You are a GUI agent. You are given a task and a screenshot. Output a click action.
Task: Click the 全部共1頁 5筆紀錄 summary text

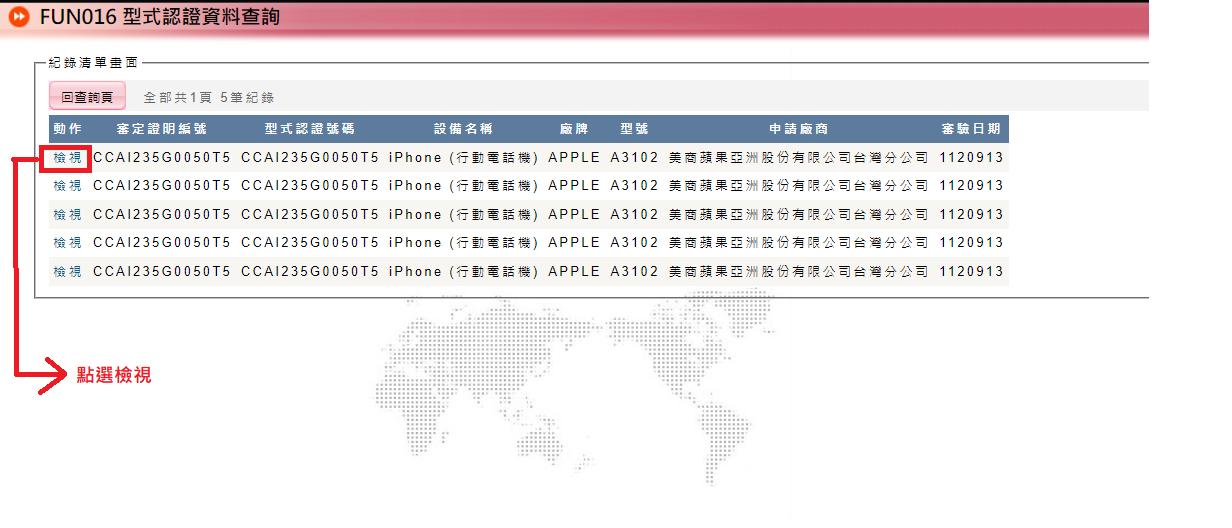(x=209, y=98)
